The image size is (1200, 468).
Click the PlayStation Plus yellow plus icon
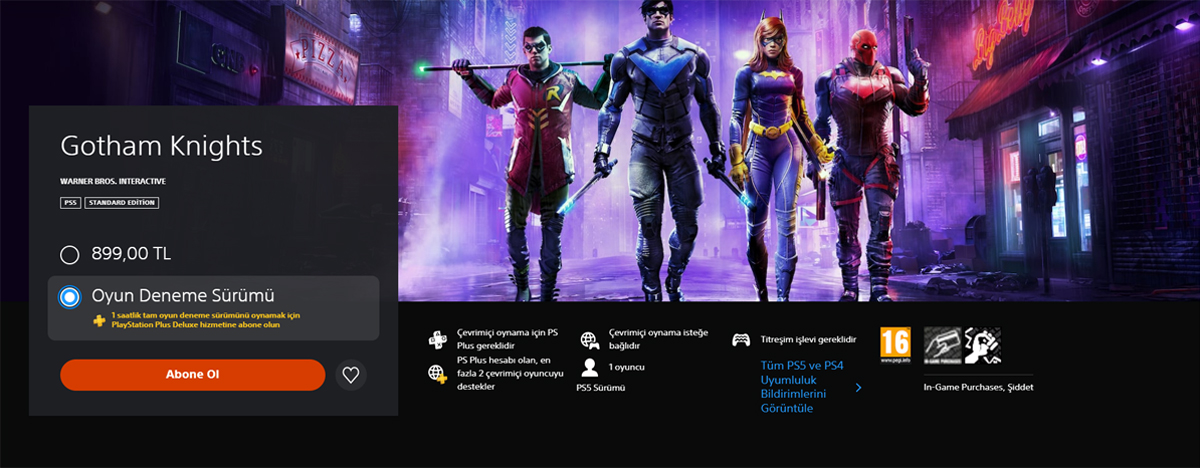(x=99, y=321)
